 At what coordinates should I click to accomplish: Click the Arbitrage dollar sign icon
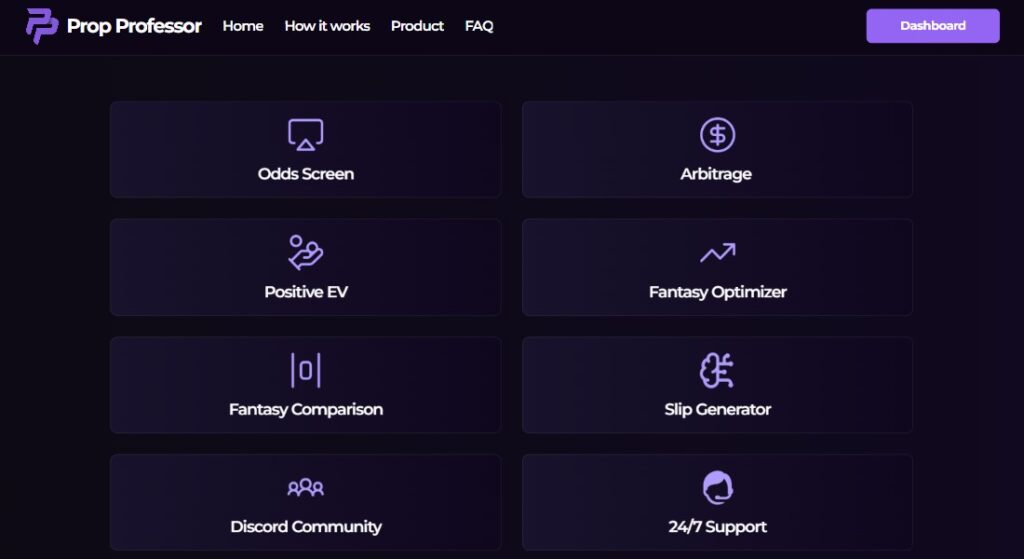point(717,135)
